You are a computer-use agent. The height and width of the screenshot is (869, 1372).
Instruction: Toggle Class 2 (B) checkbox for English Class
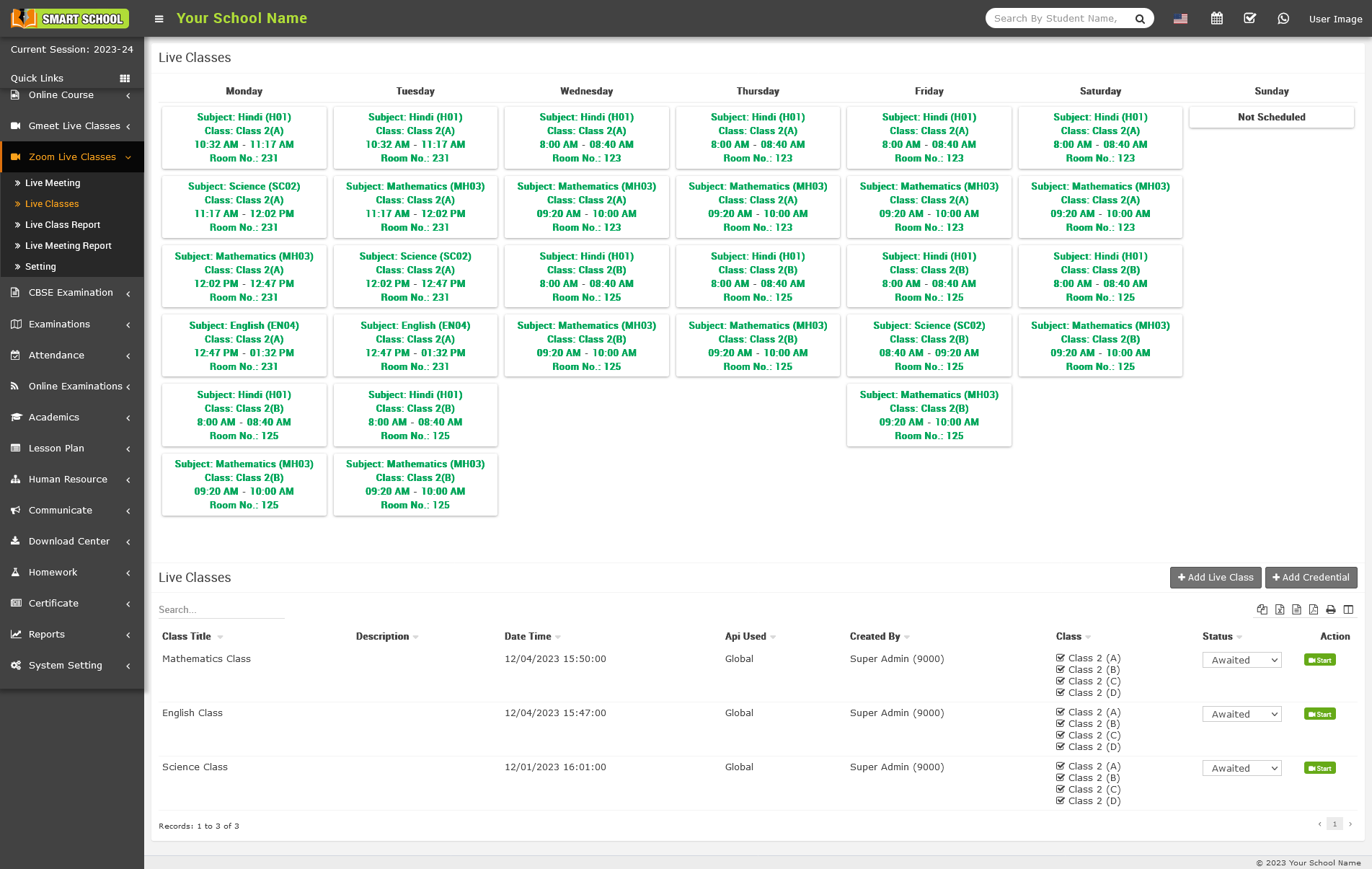pos(1061,723)
